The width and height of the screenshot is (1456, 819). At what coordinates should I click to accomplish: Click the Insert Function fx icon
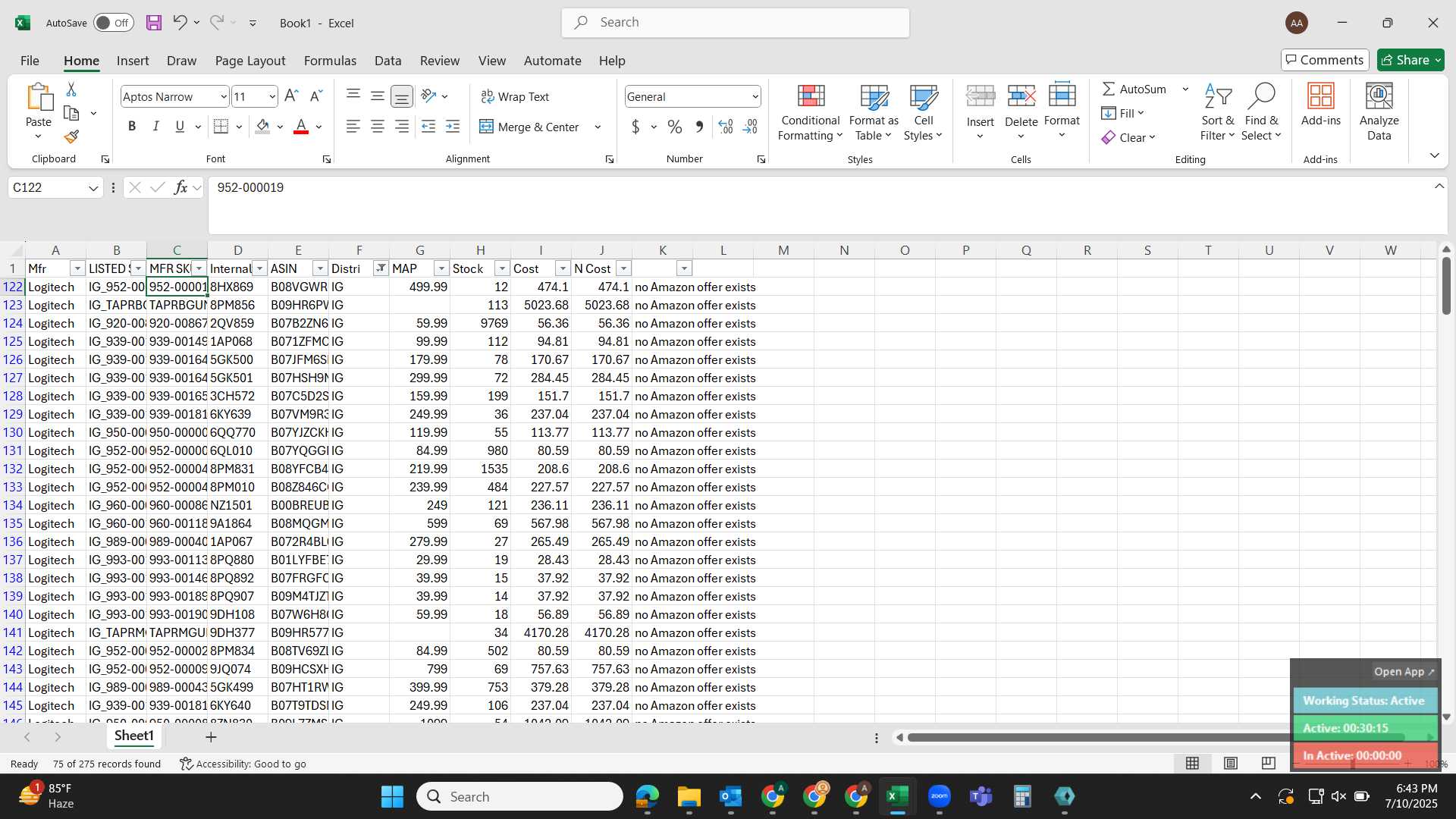(180, 187)
